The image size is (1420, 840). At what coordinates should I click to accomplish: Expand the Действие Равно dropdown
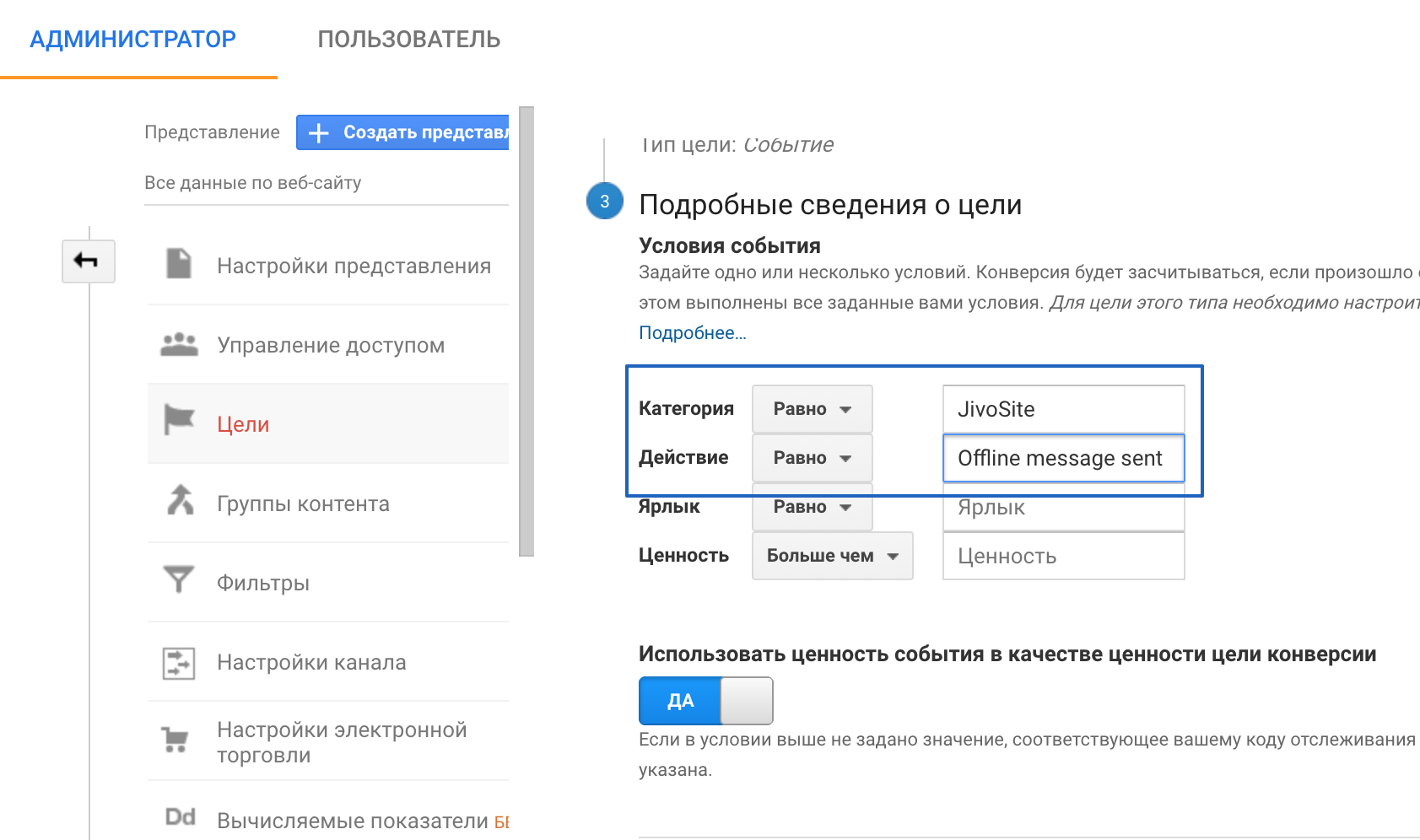point(812,458)
